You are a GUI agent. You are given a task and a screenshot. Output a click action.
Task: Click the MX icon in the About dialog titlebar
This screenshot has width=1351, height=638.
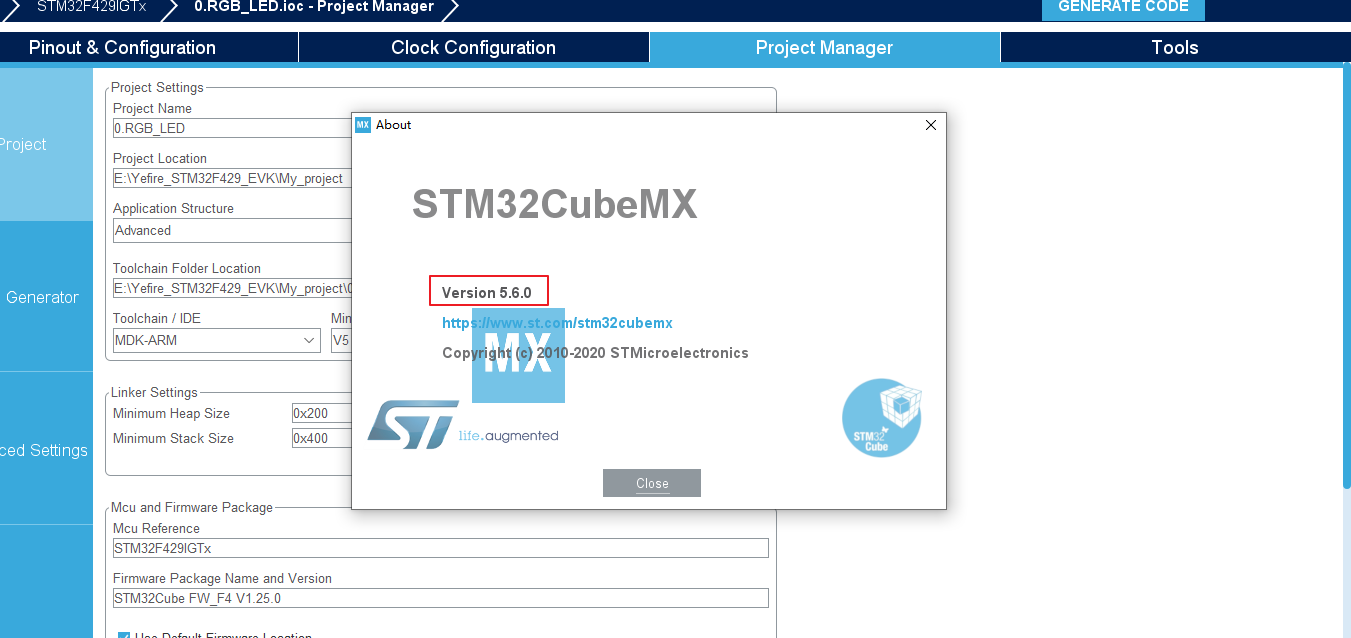coord(363,124)
